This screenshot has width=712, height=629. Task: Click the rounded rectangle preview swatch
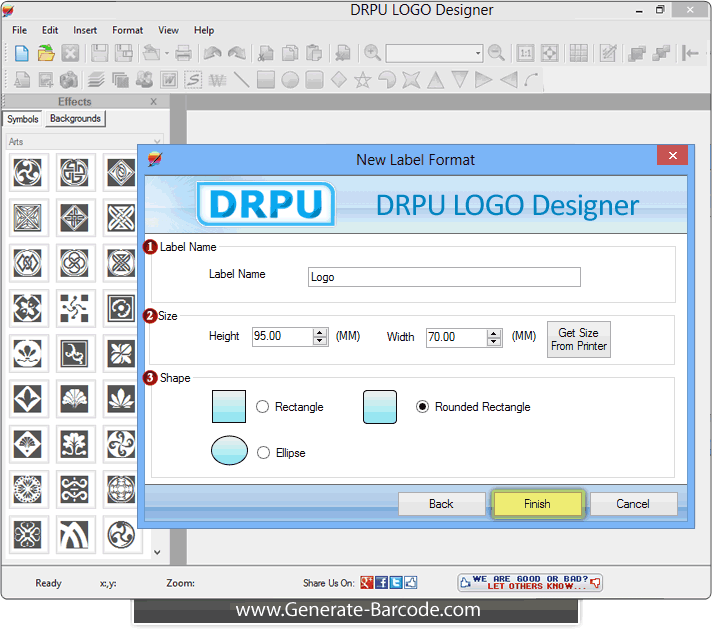(380, 406)
